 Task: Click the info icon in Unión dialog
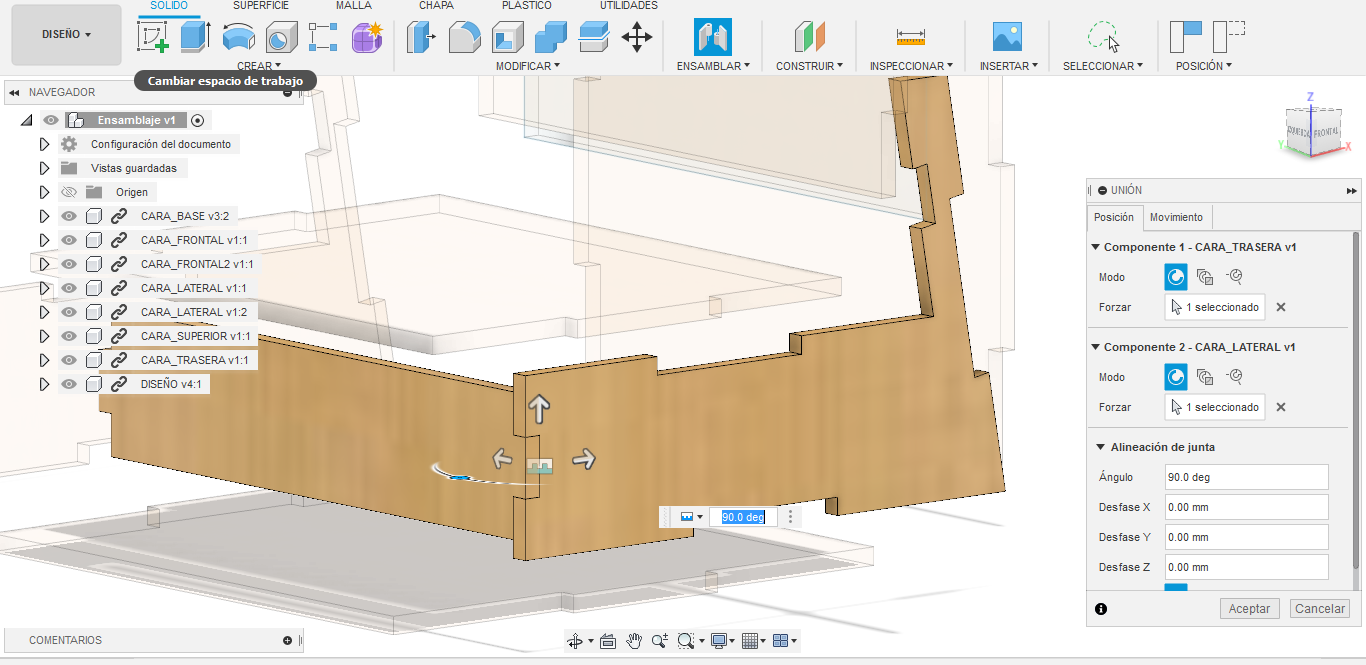click(x=1101, y=609)
